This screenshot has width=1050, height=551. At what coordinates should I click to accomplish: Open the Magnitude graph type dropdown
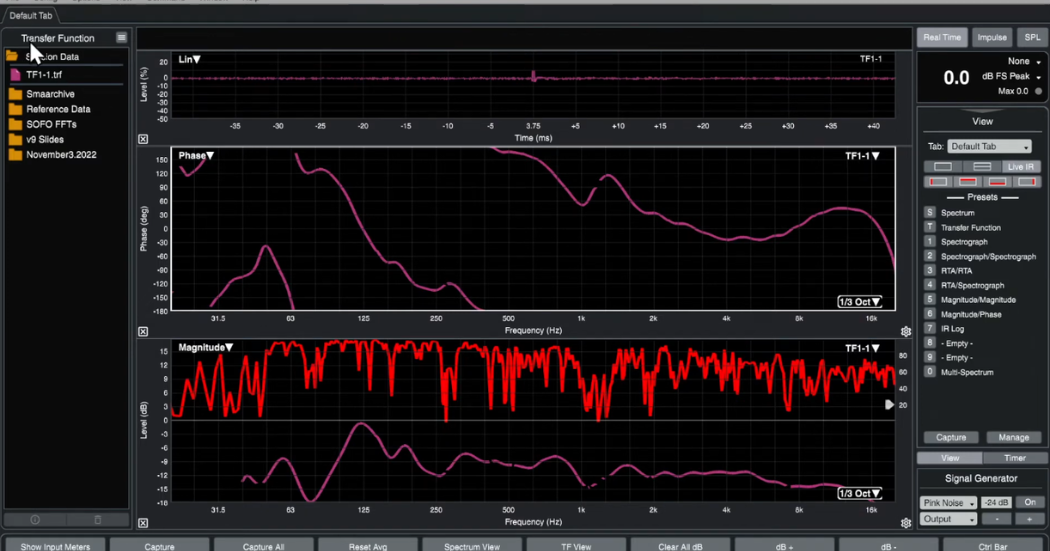click(x=206, y=347)
